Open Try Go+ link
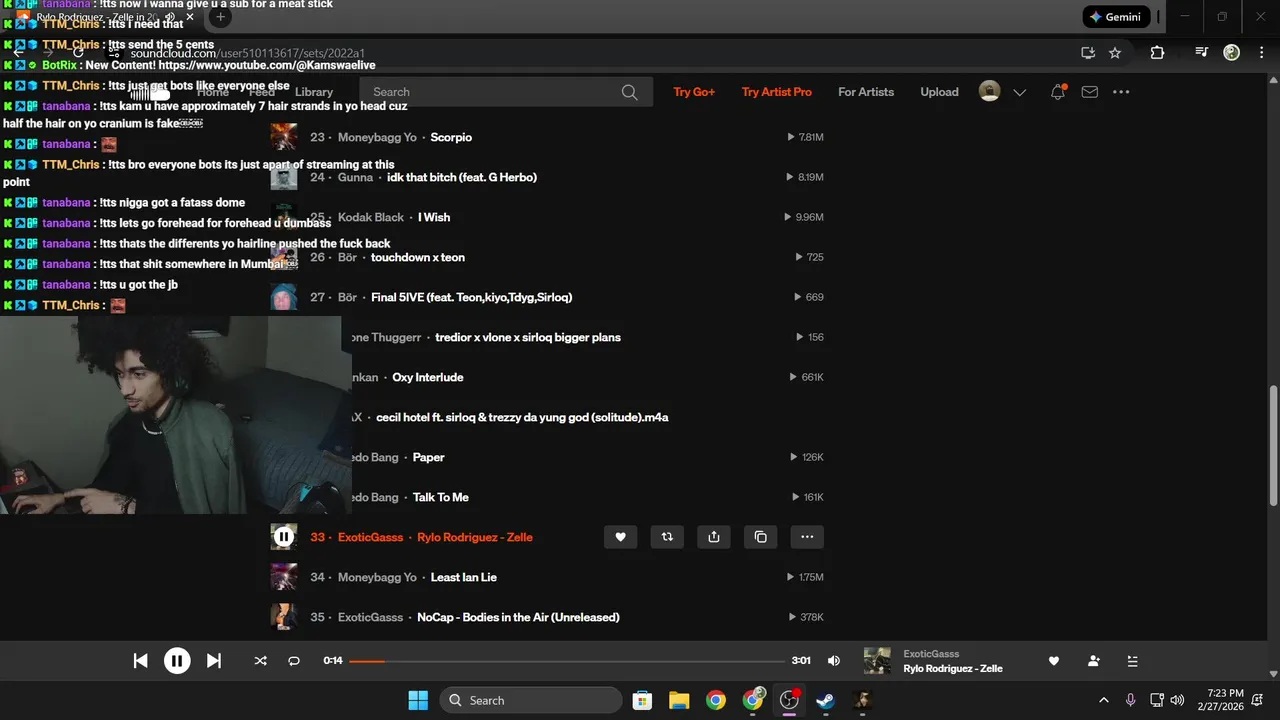Viewport: 1280px width, 720px height. coord(694,92)
